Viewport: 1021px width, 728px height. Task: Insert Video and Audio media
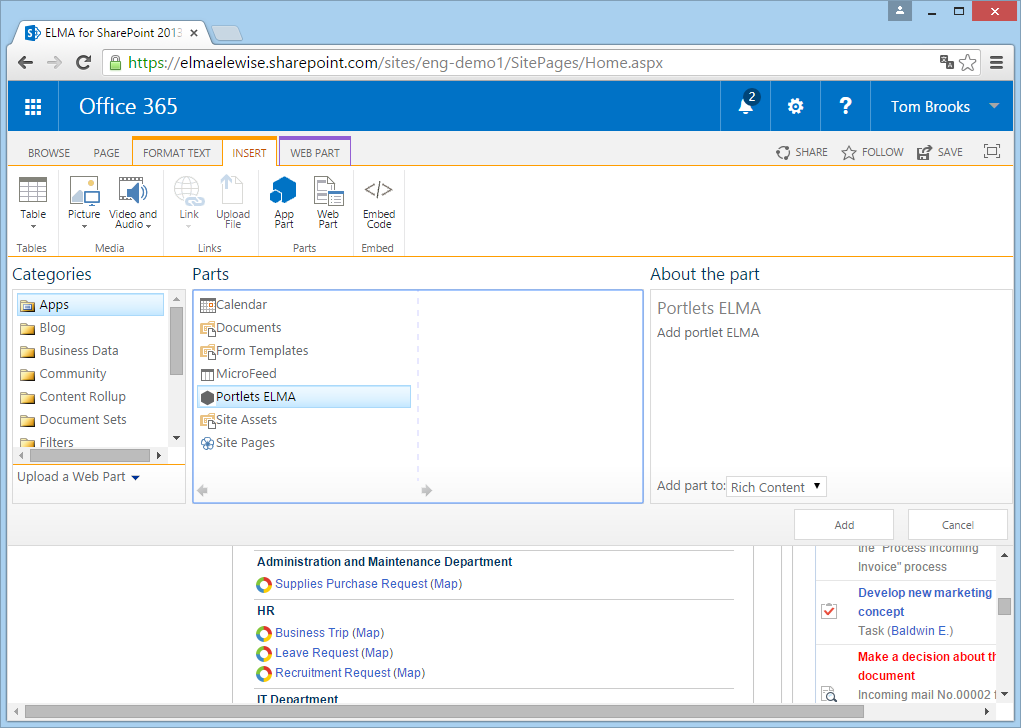[133, 203]
